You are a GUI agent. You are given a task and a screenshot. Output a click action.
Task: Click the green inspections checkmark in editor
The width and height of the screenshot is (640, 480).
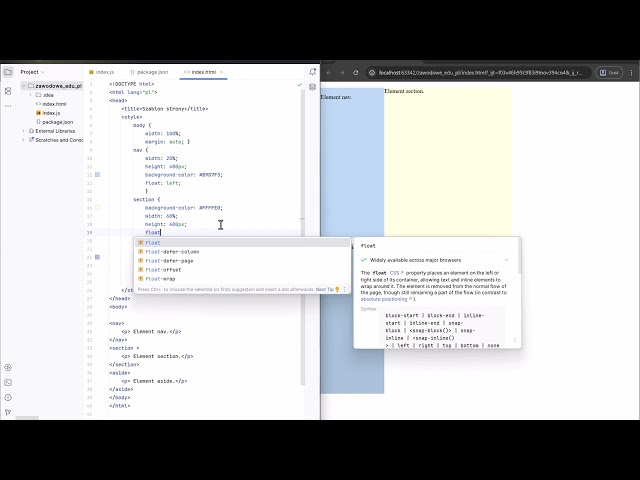pyautogui.click(x=300, y=84)
